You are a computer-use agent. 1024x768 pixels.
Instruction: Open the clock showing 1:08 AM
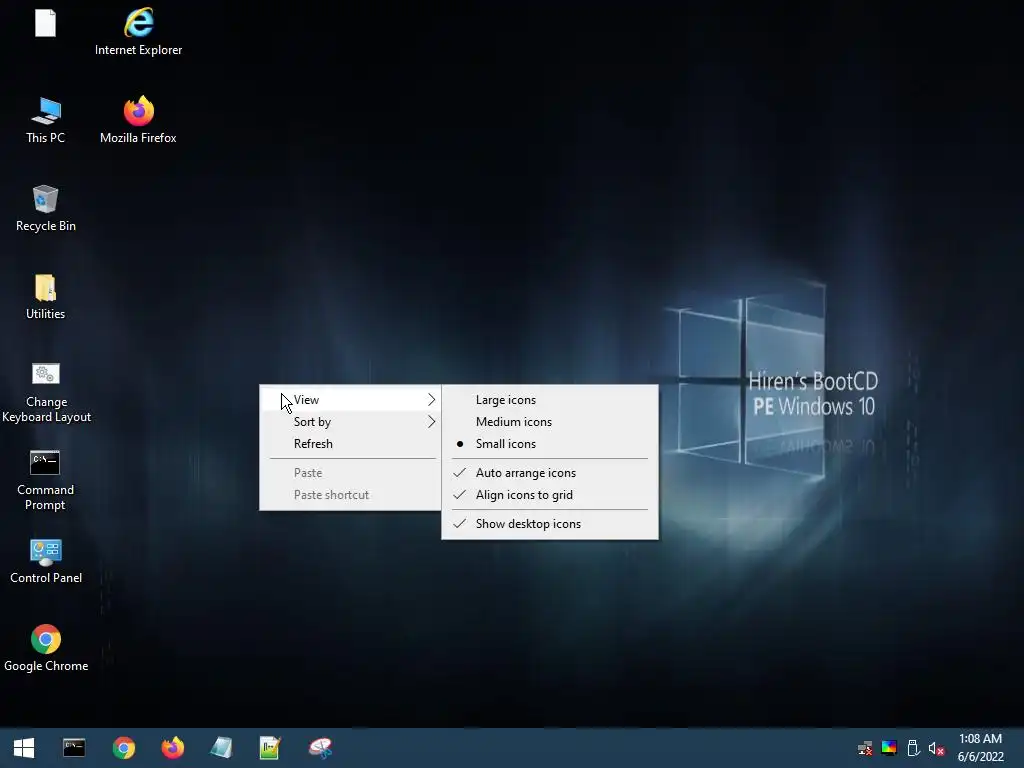coord(980,748)
